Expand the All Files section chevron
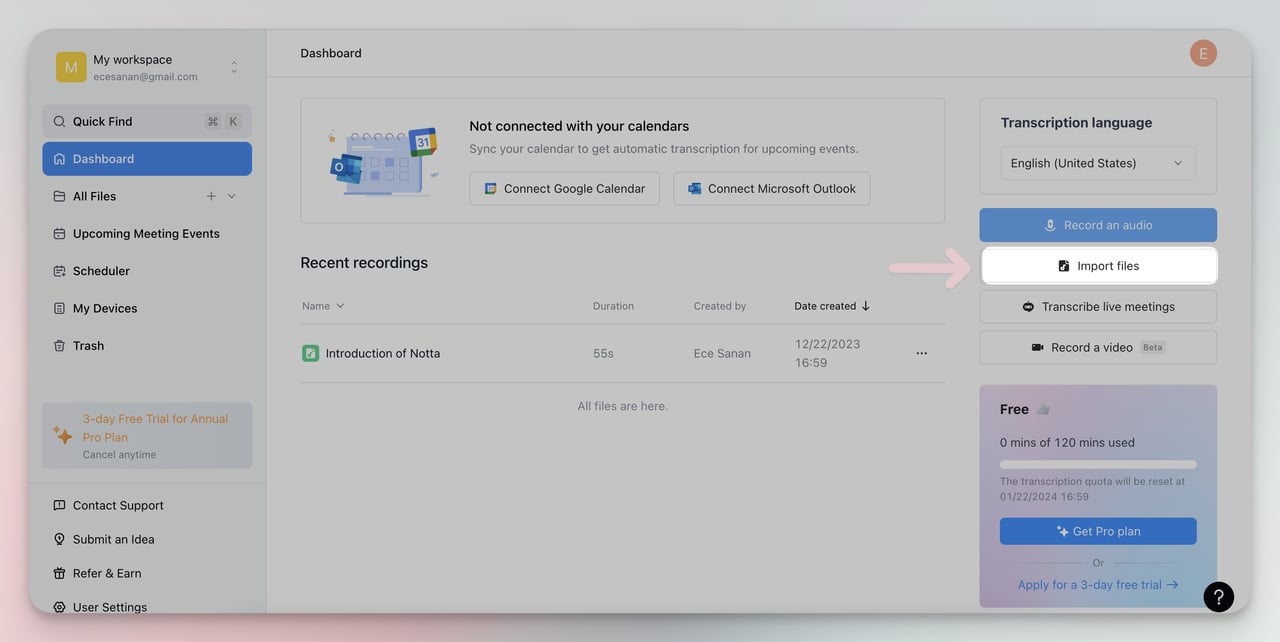 point(231,196)
